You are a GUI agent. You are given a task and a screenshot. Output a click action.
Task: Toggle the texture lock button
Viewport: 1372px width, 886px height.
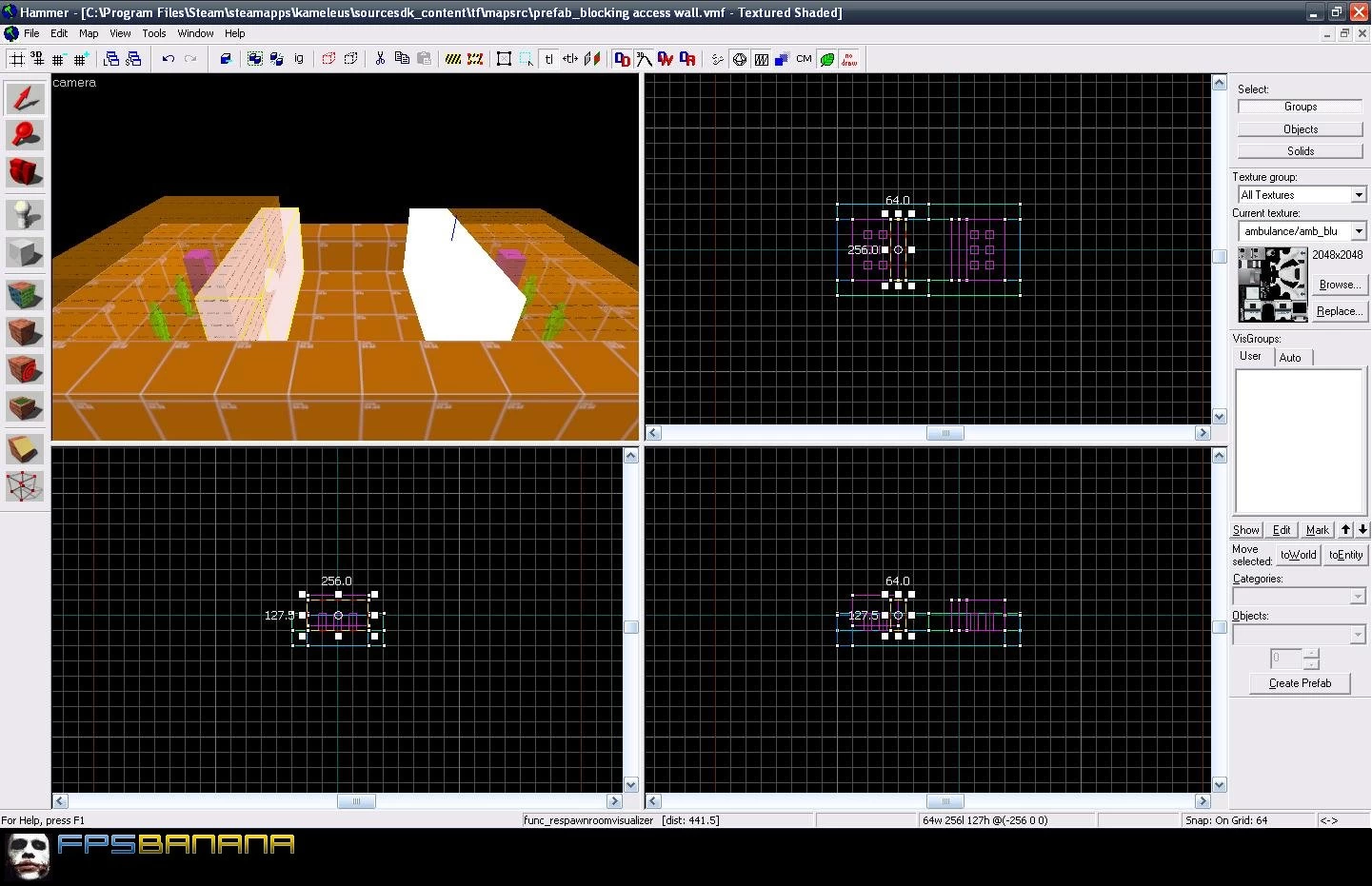[548, 59]
